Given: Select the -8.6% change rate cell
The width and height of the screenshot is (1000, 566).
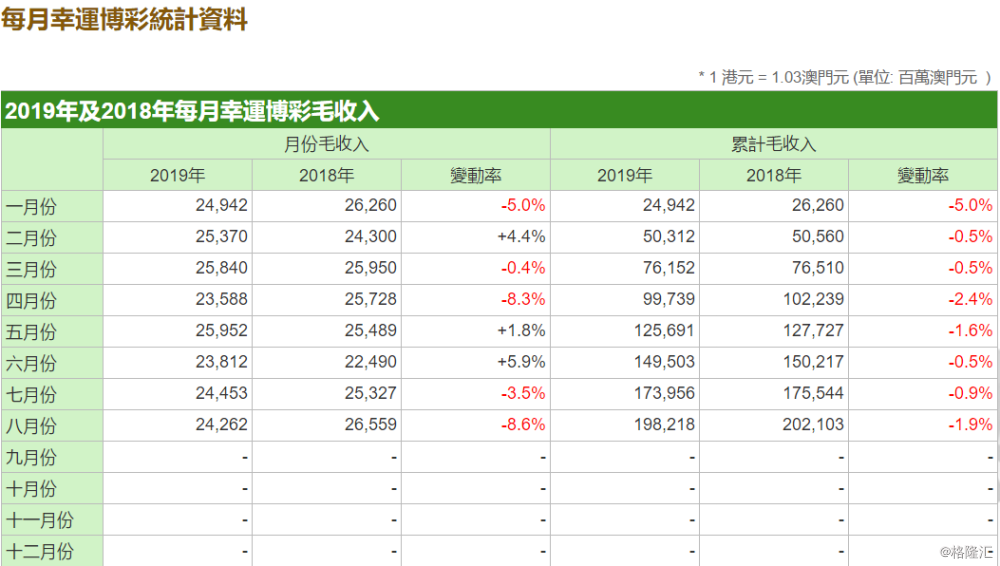Looking at the screenshot, I should [523, 424].
